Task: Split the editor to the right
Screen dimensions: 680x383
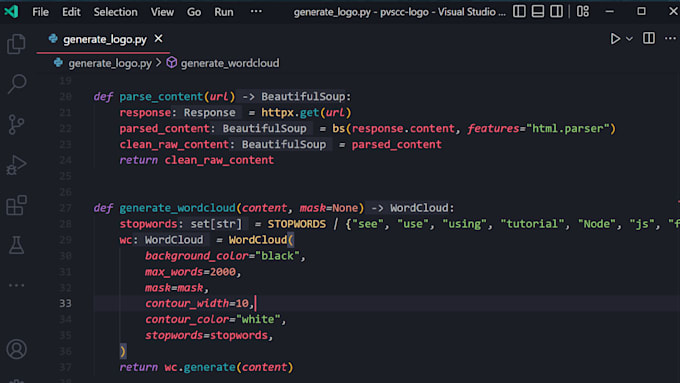Action: (x=649, y=39)
